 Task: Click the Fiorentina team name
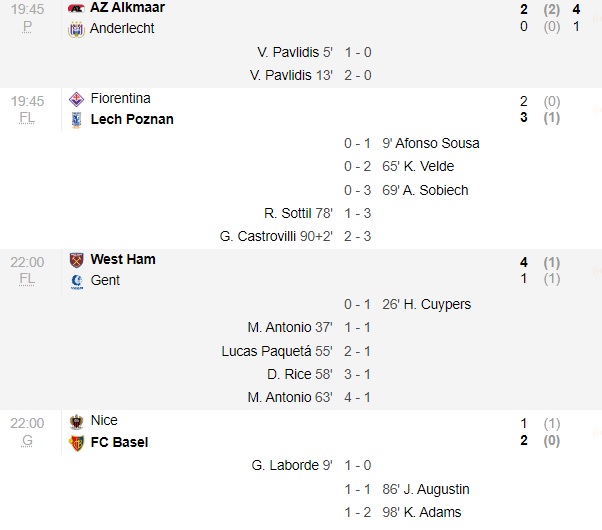point(121,99)
